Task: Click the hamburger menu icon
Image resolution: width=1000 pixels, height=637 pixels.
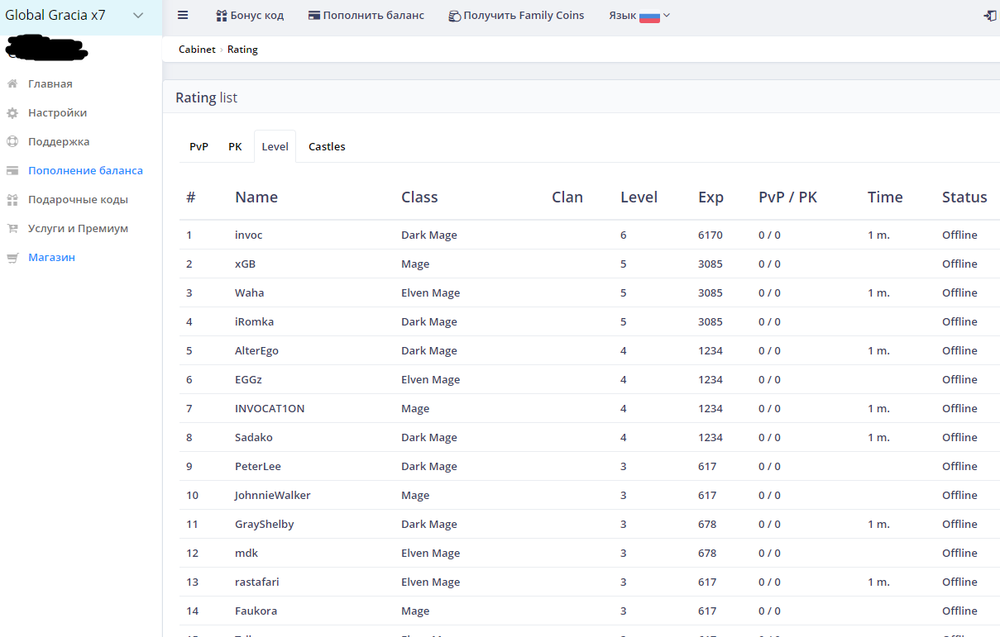Action: pyautogui.click(x=183, y=16)
